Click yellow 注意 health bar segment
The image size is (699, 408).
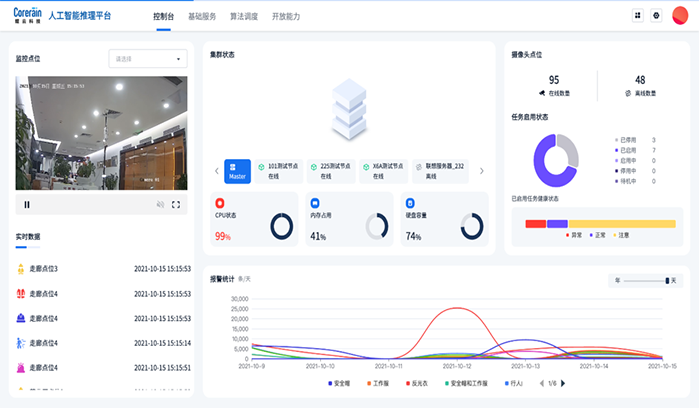click(x=622, y=224)
